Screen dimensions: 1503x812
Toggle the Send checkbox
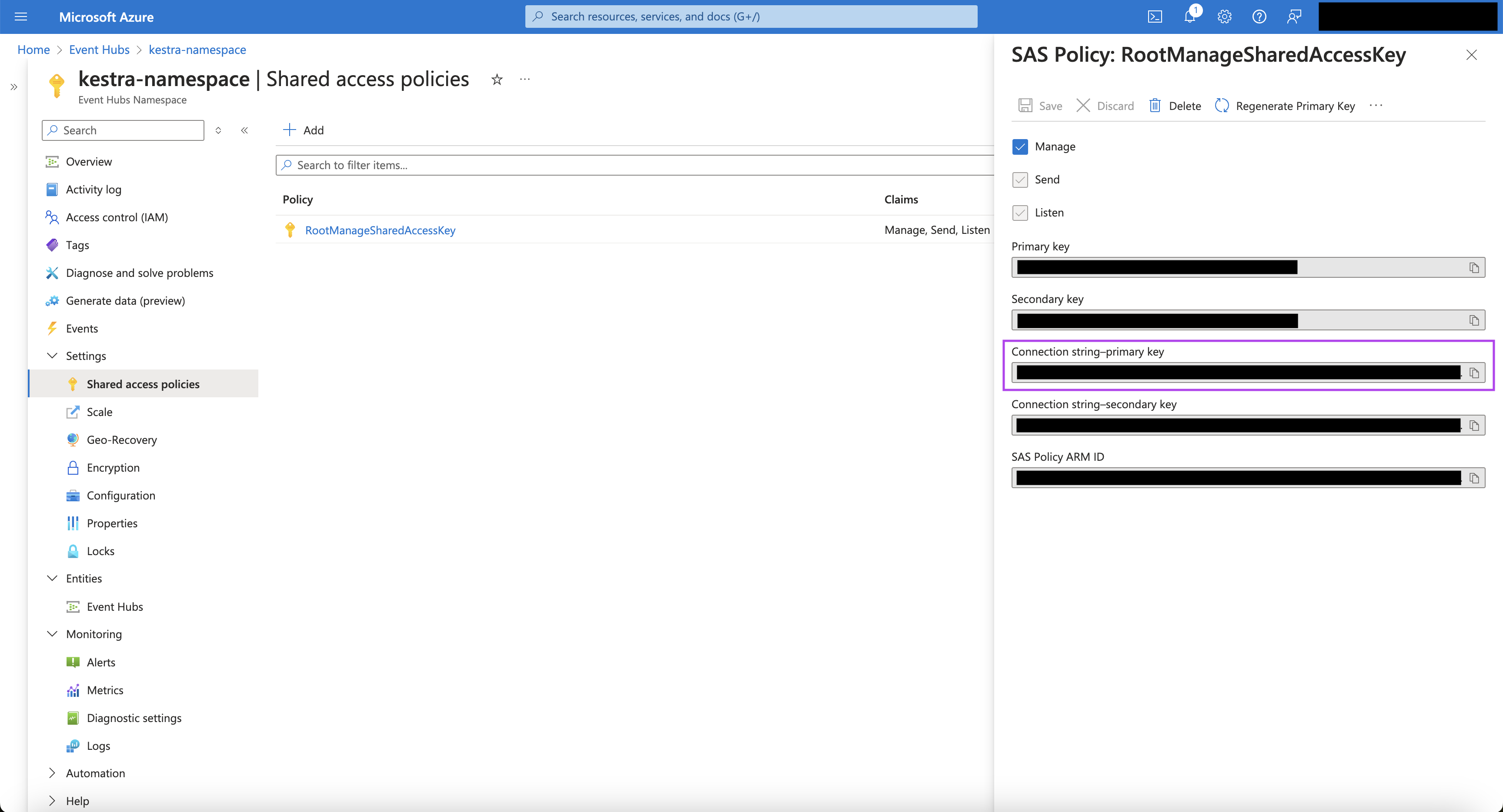(x=1020, y=180)
